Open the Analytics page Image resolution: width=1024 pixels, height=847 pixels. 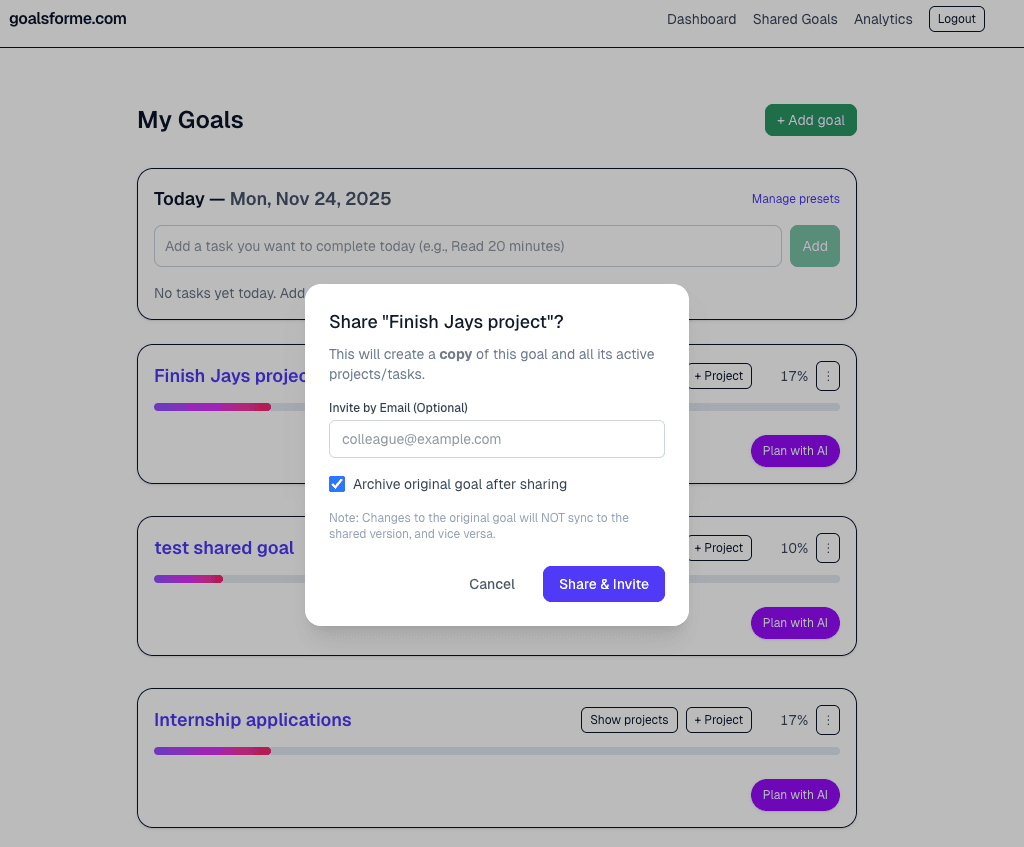click(882, 18)
